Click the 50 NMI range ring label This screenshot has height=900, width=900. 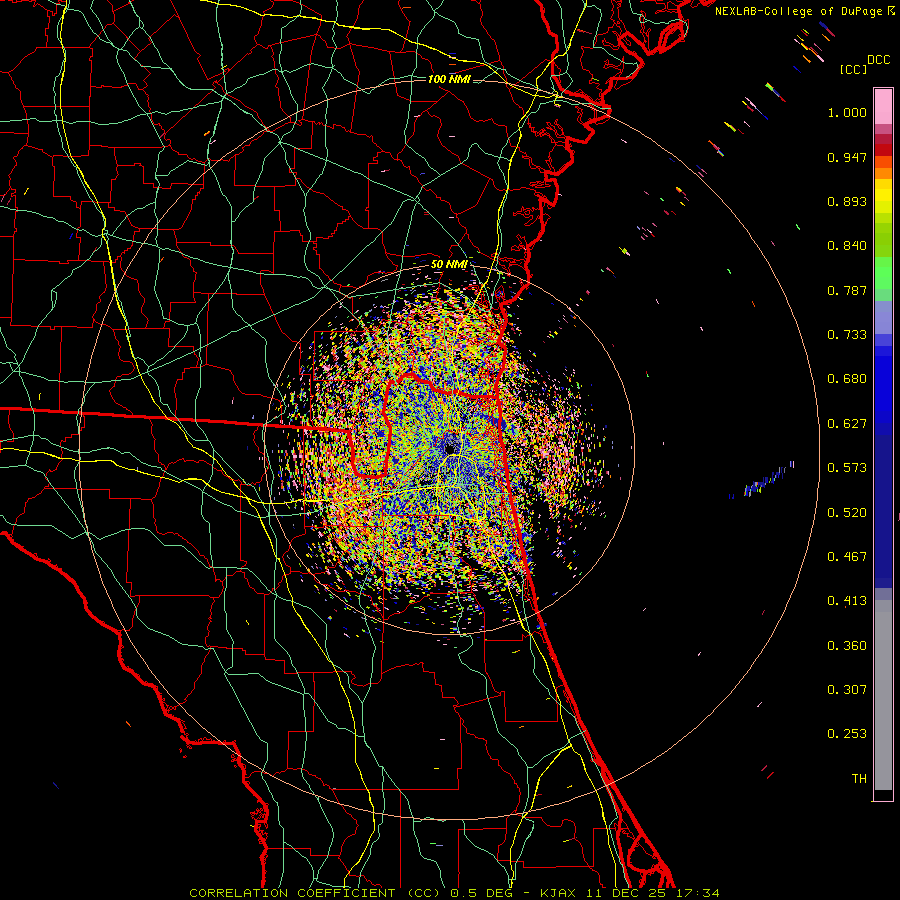[x=449, y=265]
